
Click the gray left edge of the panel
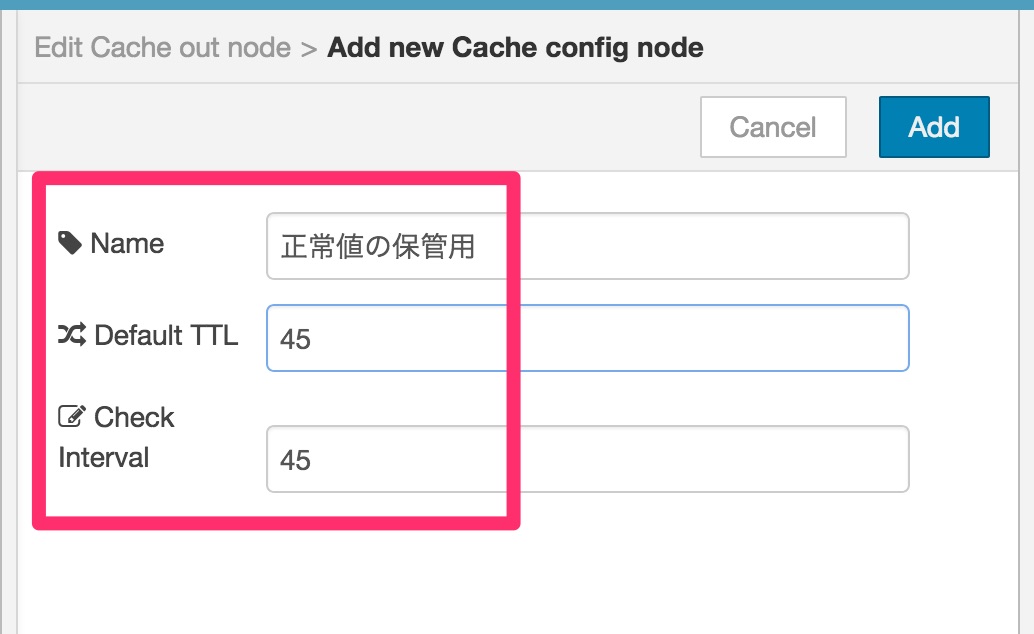click(8, 317)
